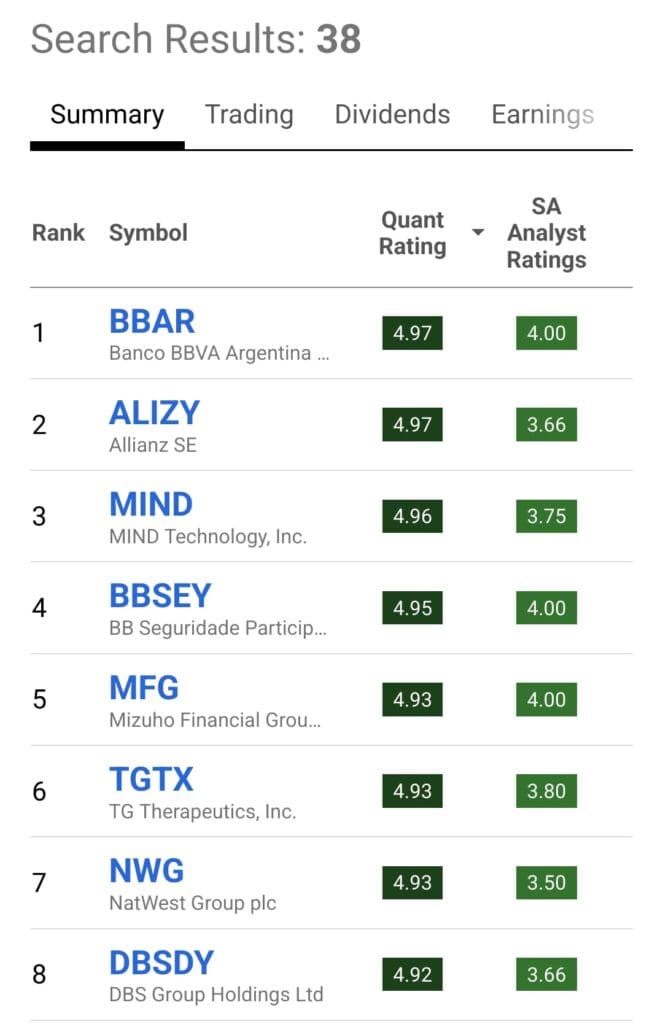The height and width of the screenshot is (1024, 663).
Task: Open NatWest Group ticker NWG
Action: (146, 870)
